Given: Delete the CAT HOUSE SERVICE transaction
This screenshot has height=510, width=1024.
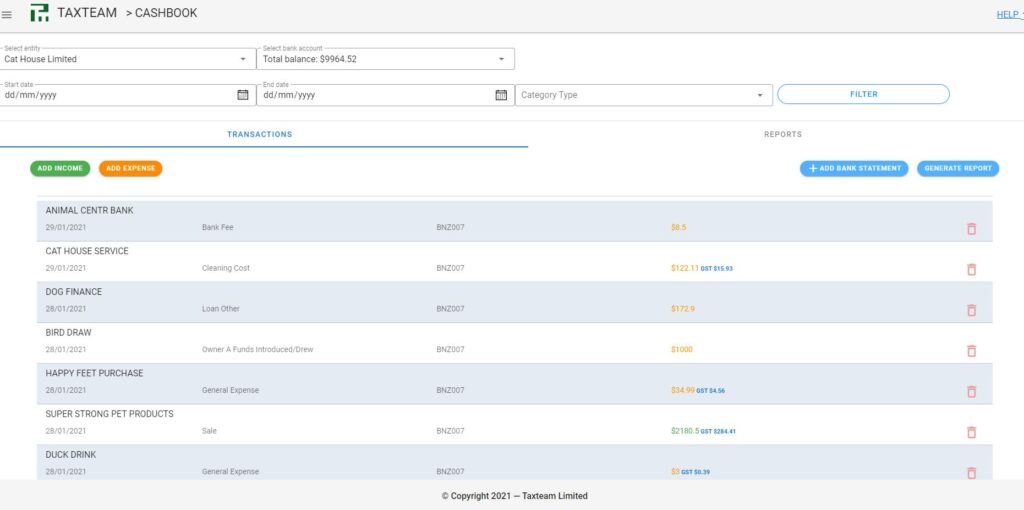Looking at the screenshot, I should click(971, 269).
